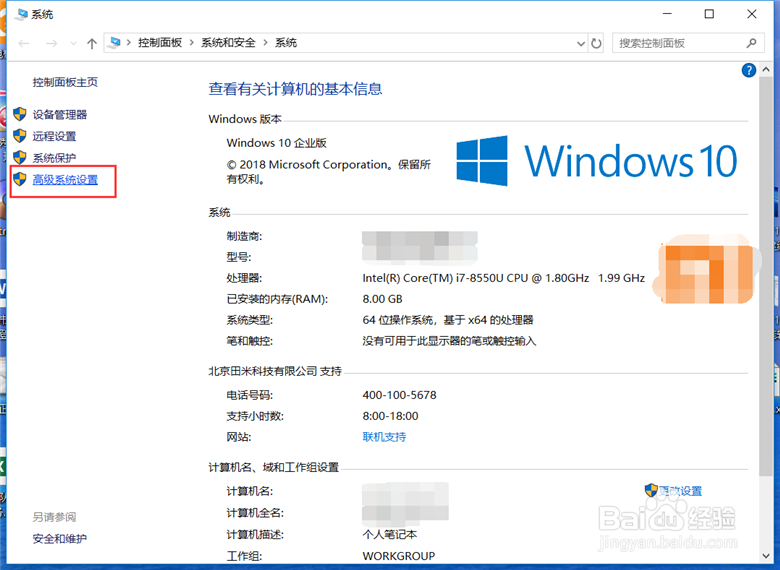The image size is (780, 570).
Task: Open Device Manager link (设备管理器)
Action: click(60, 115)
